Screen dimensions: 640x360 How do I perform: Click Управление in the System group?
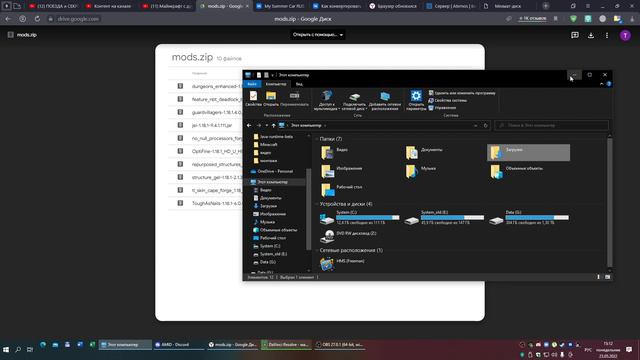coord(442,108)
